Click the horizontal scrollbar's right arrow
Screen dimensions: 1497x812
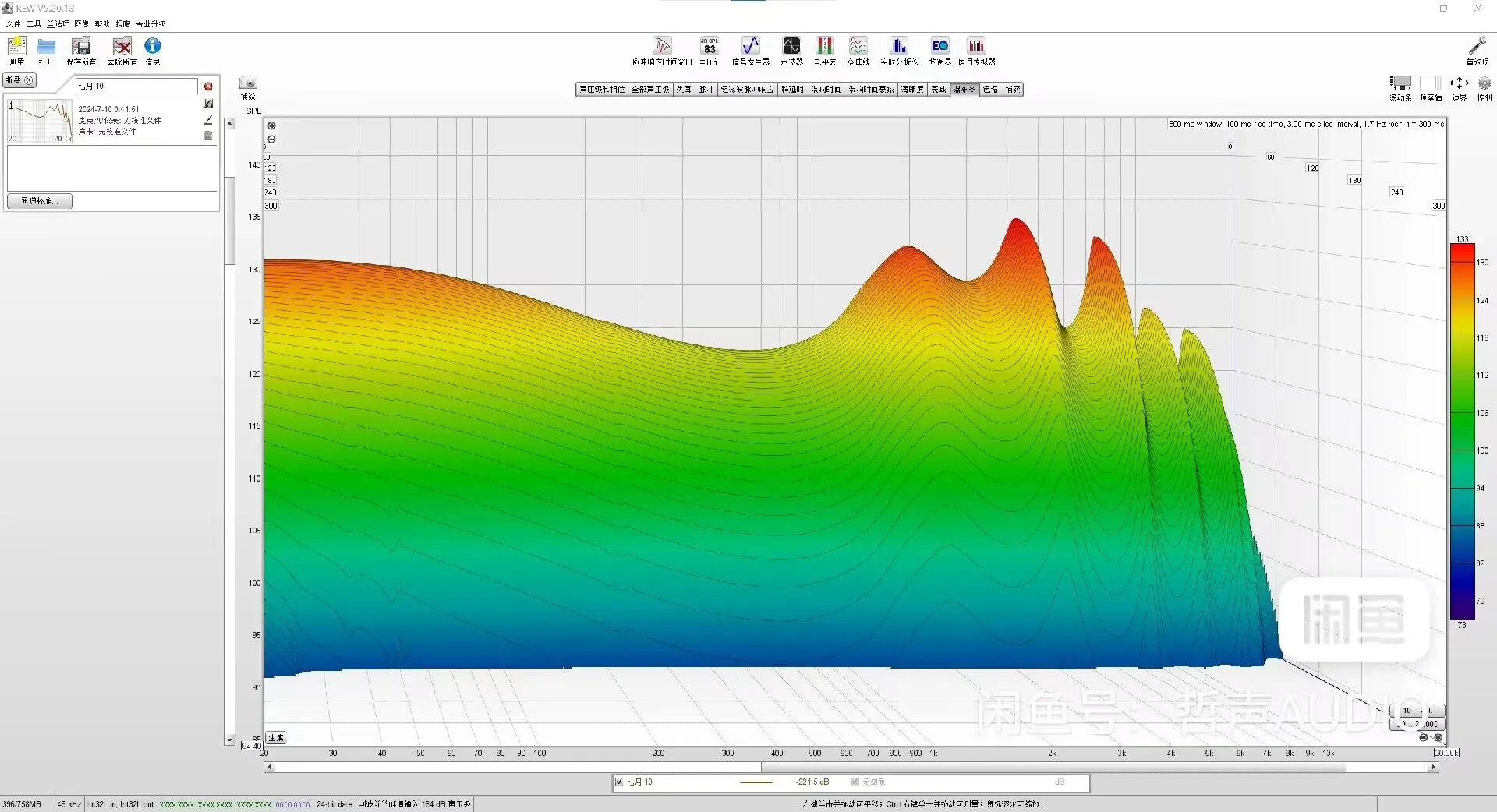tap(1432, 767)
